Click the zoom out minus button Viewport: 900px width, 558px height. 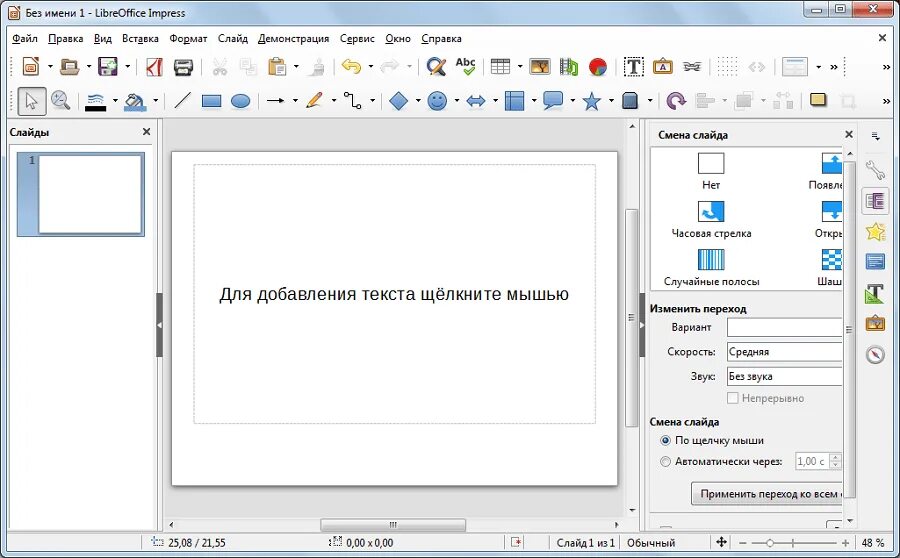[743, 542]
